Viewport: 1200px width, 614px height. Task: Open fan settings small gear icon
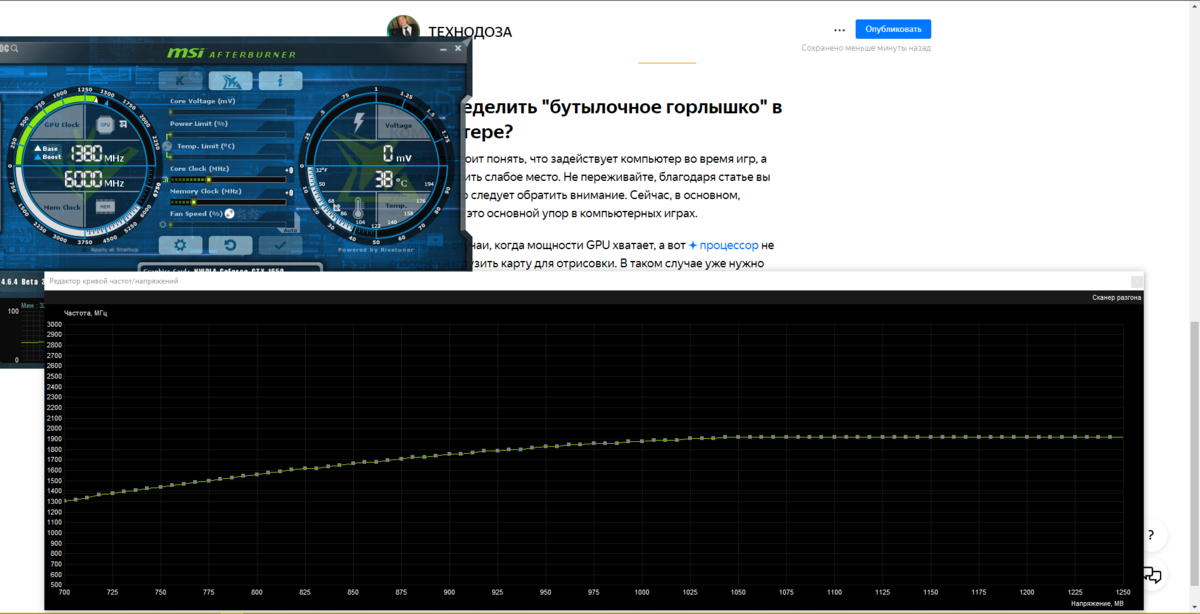tap(162, 226)
